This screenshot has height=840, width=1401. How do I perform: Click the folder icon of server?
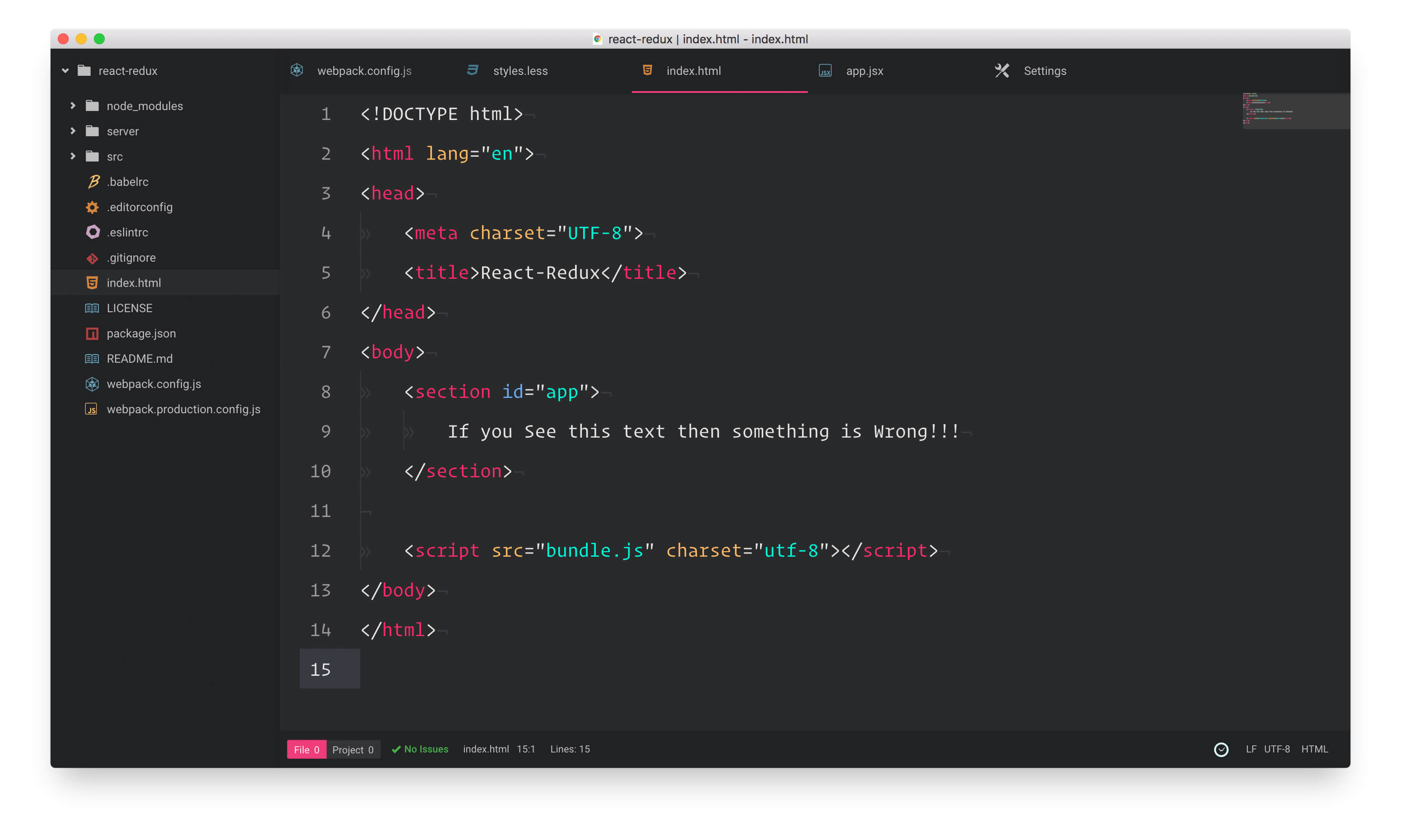click(93, 131)
